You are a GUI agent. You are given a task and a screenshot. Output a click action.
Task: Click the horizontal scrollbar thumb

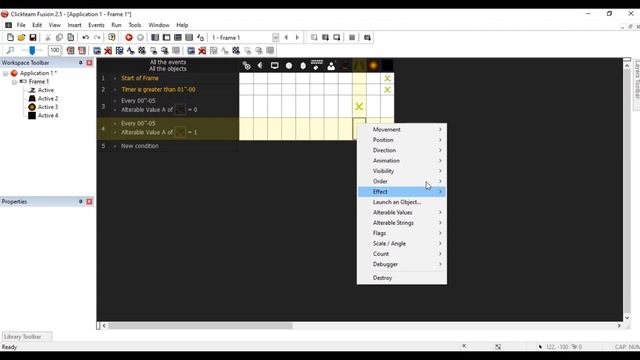coord(200,326)
